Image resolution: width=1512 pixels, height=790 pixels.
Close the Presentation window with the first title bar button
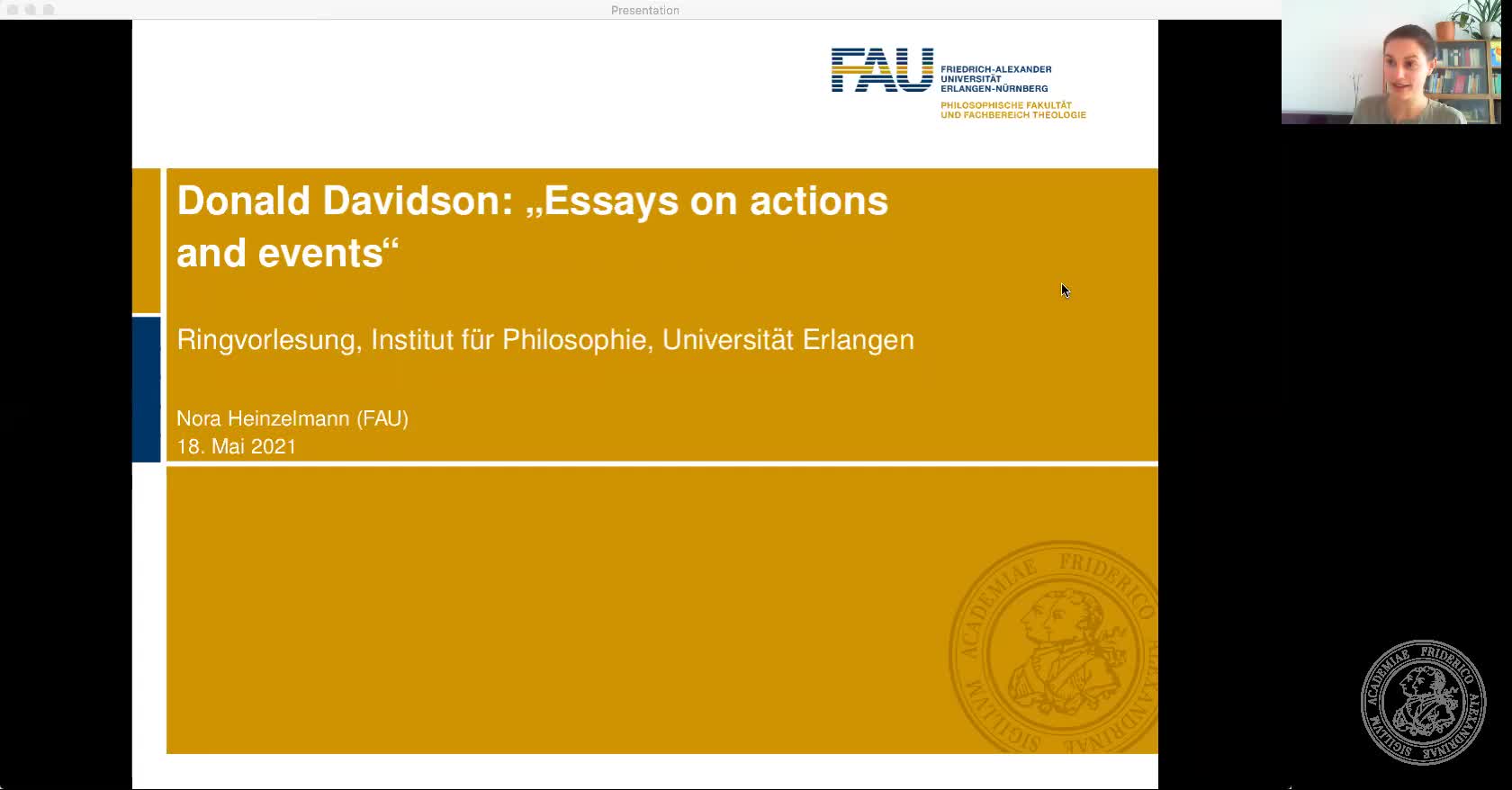tap(13, 10)
